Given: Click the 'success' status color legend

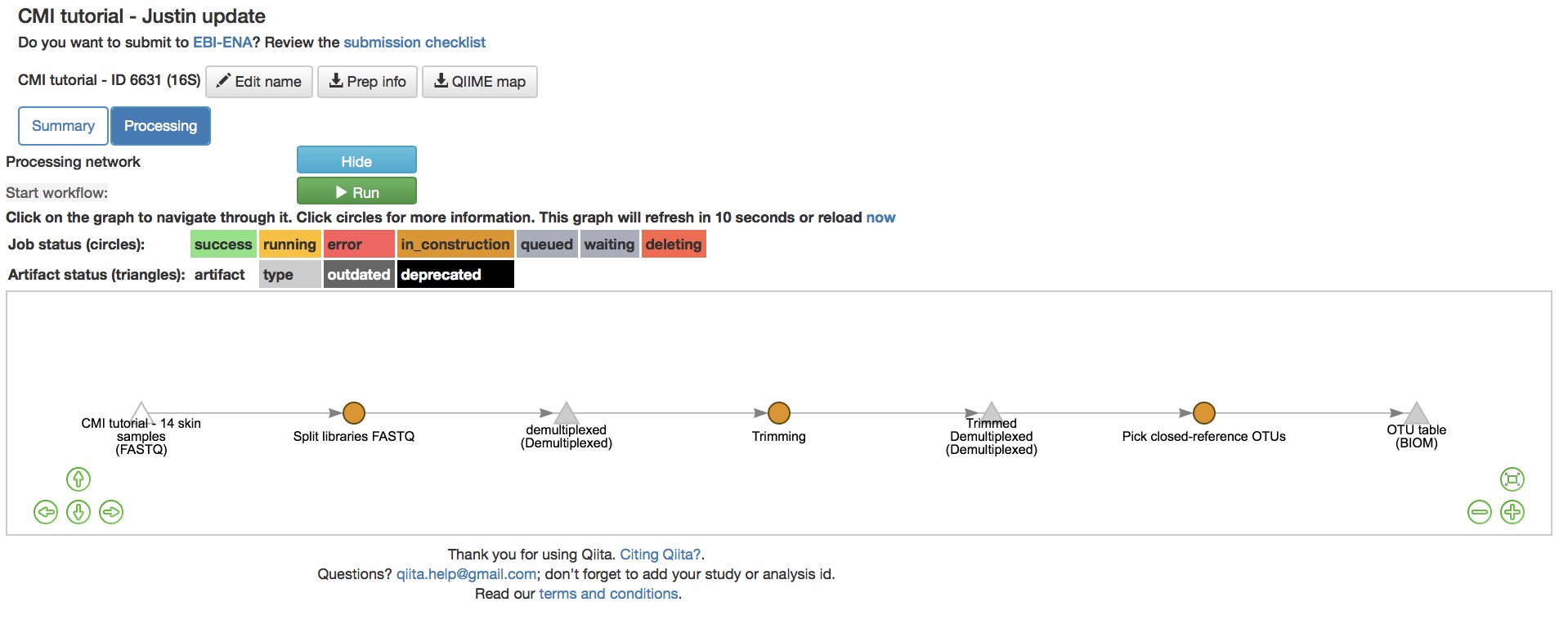Looking at the screenshot, I should 223,245.
